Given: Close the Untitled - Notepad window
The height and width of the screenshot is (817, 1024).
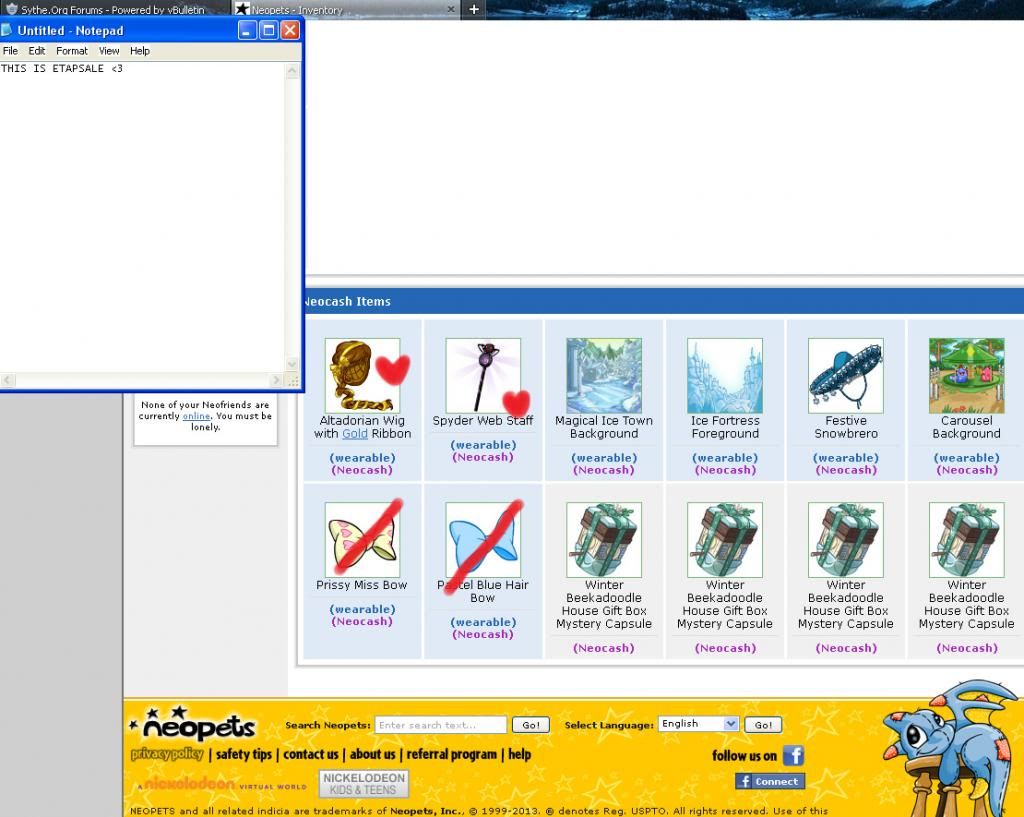Looking at the screenshot, I should 290,30.
